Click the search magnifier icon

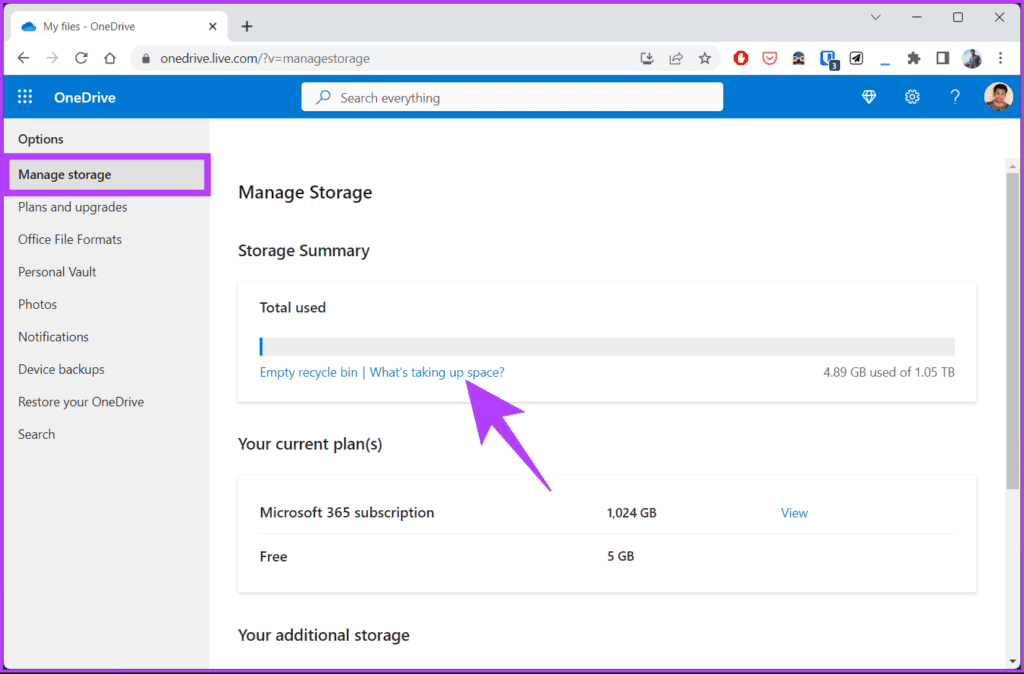[323, 97]
